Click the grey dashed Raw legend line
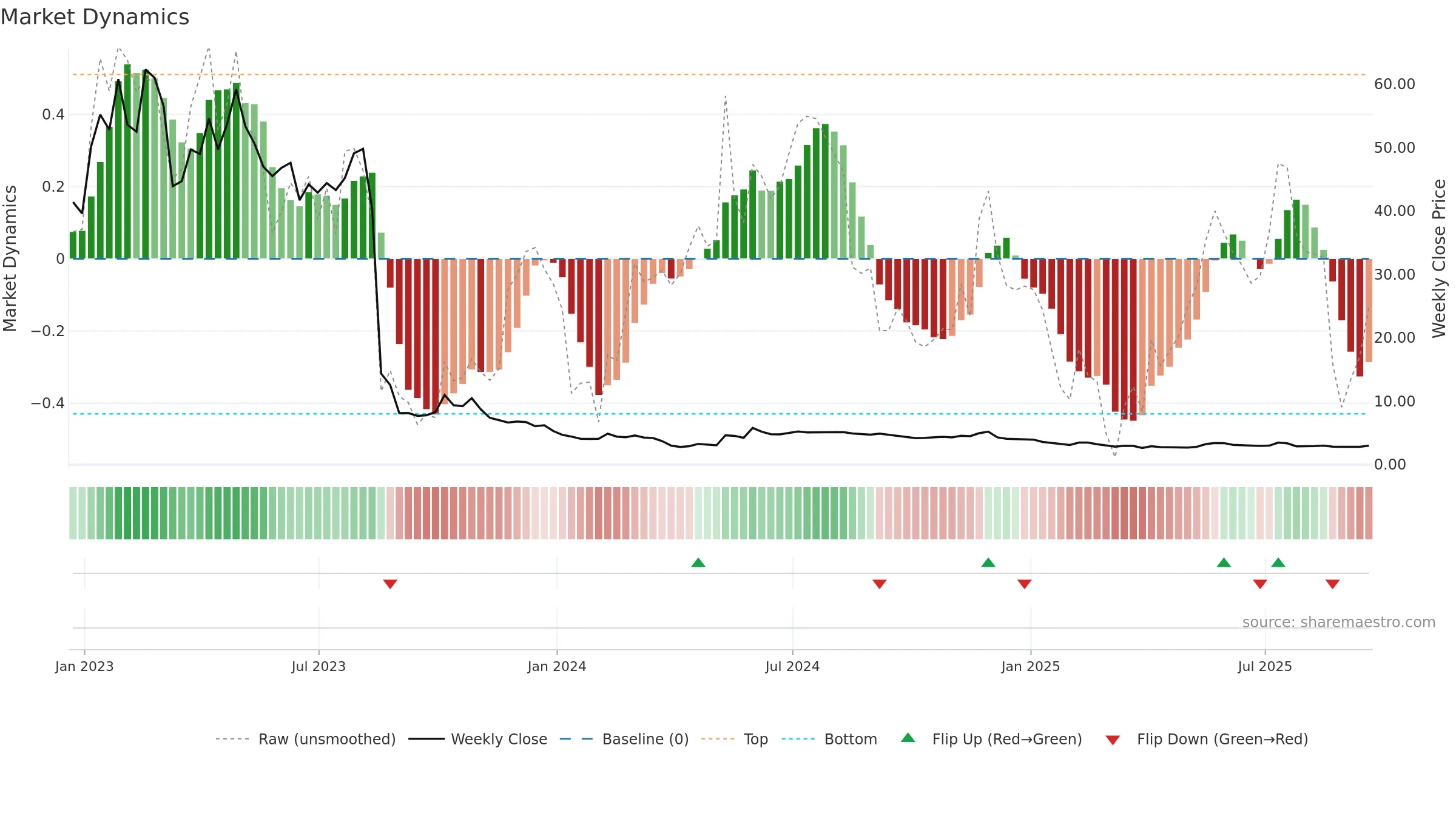The image size is (1456, 819). 232,739
